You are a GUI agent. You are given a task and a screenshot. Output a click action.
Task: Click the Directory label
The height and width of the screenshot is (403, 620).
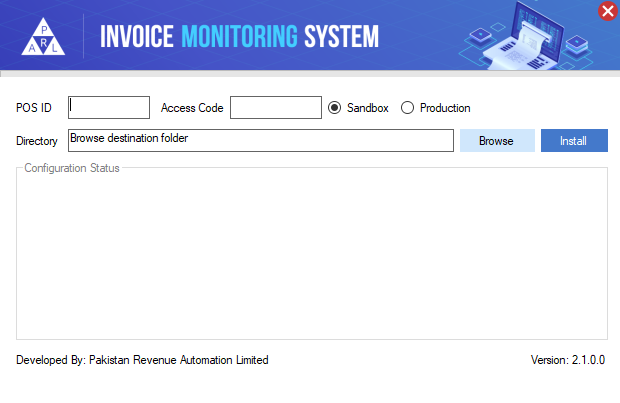point(37,141)
